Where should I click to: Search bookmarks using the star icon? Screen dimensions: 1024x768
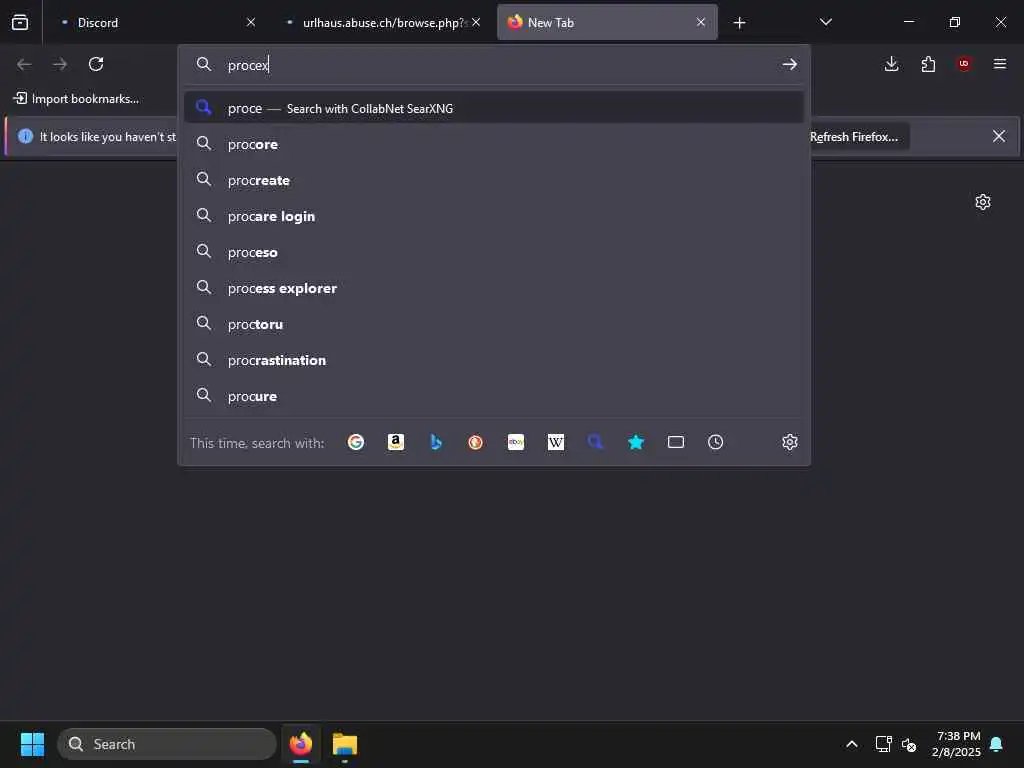(636, 442)
